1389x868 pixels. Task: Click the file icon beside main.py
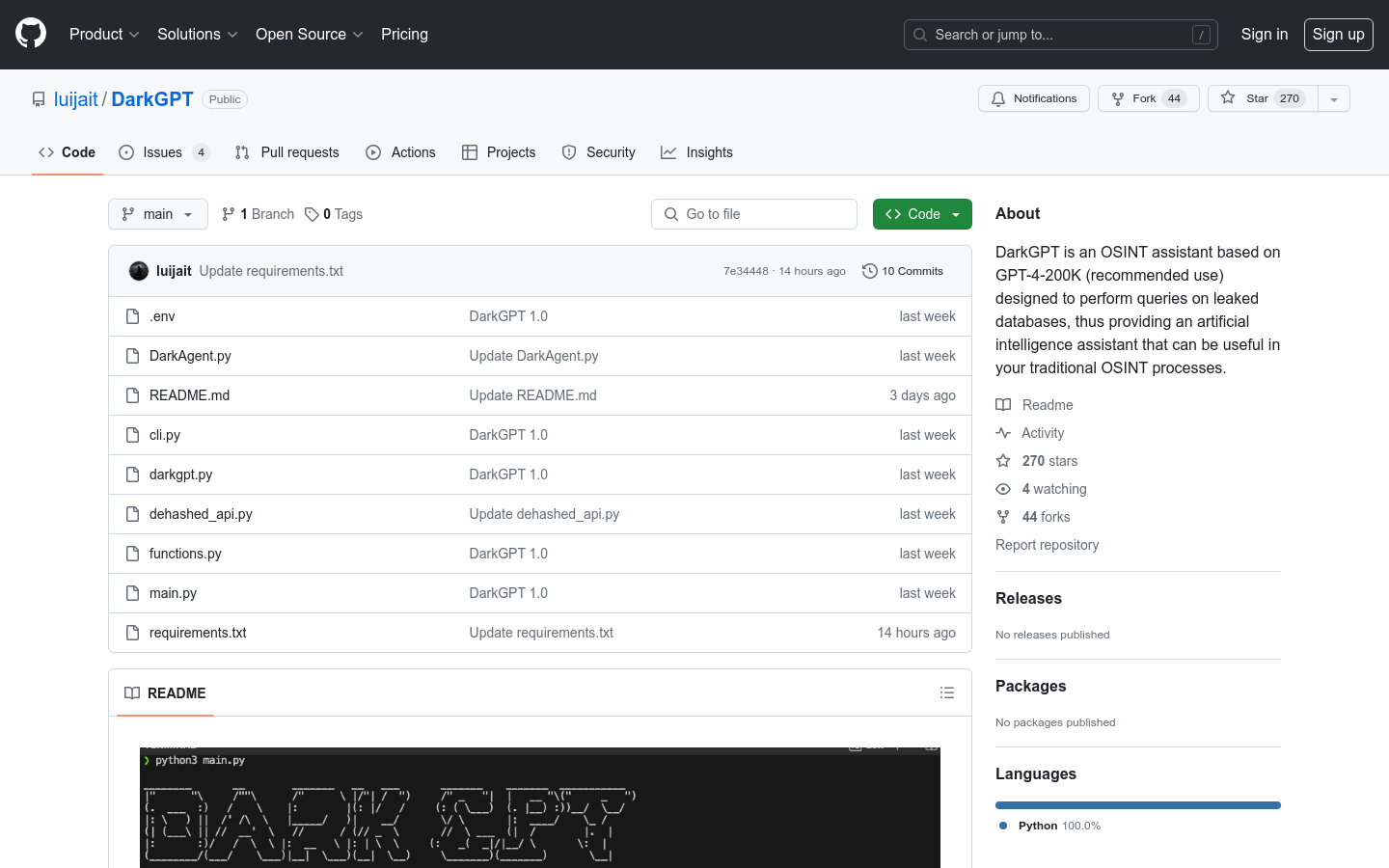pos(133,593)
